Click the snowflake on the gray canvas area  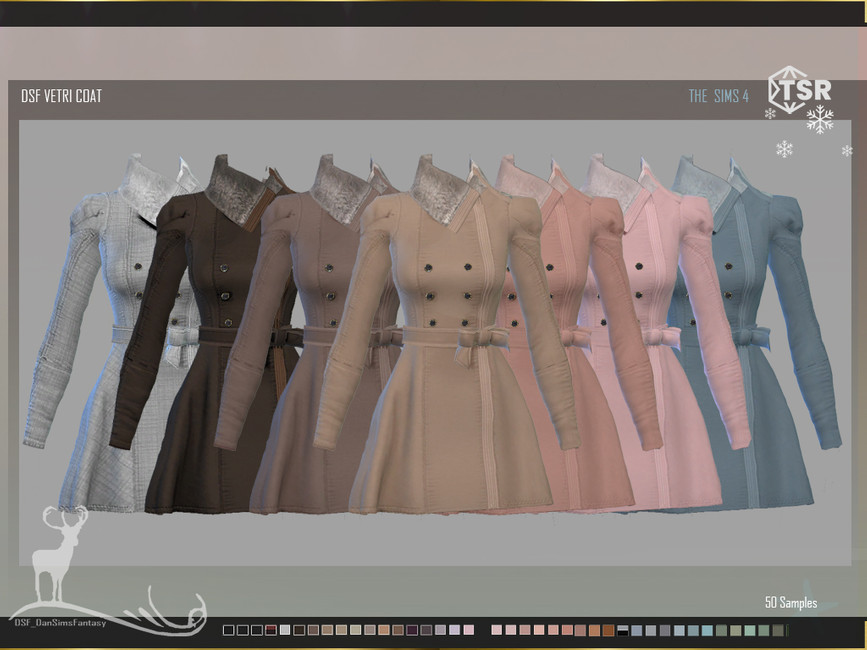coord(784,148)
